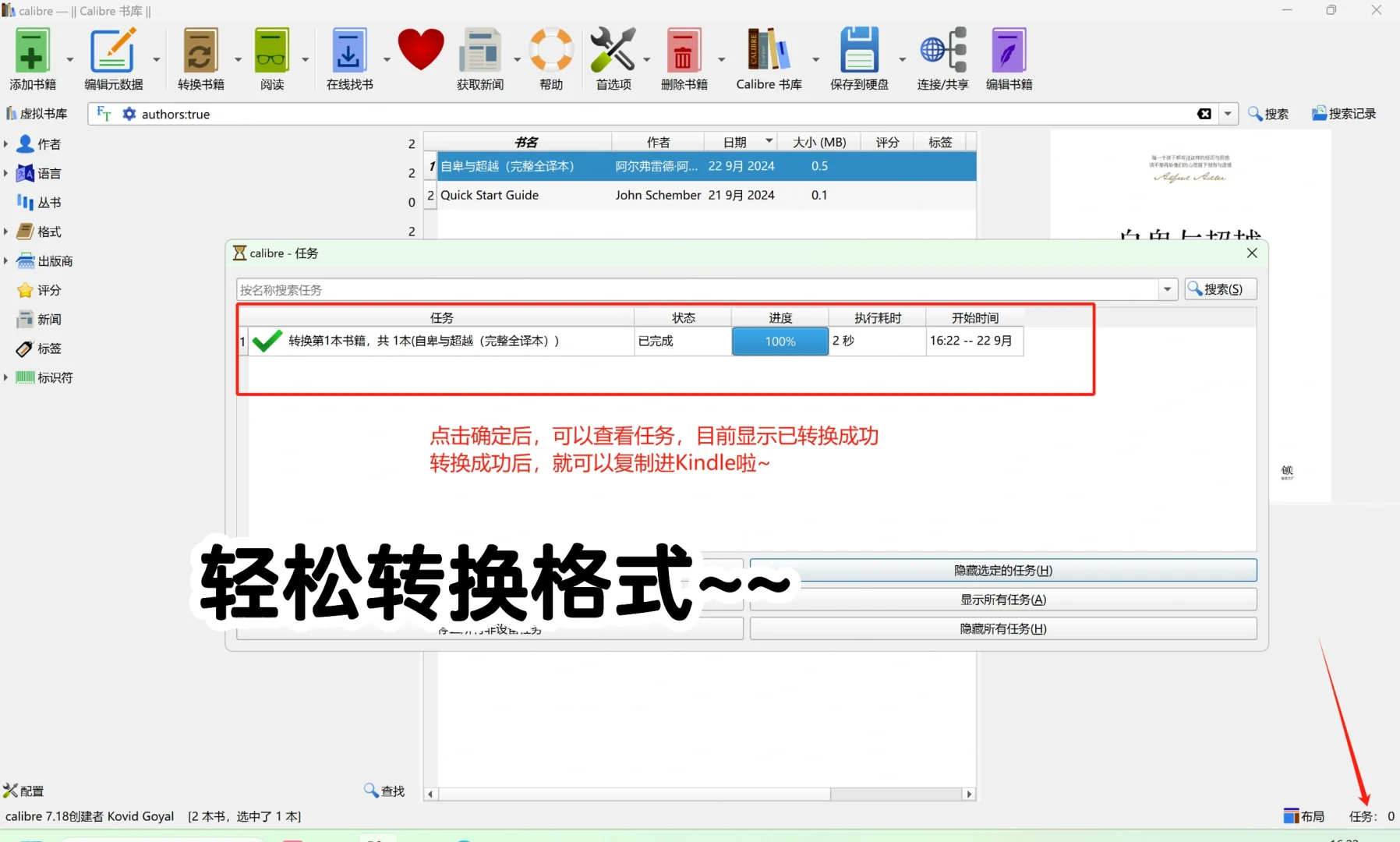Expand the Authors (作者) category
This screenshot has height=842, width=1400.
pos(6,143)
